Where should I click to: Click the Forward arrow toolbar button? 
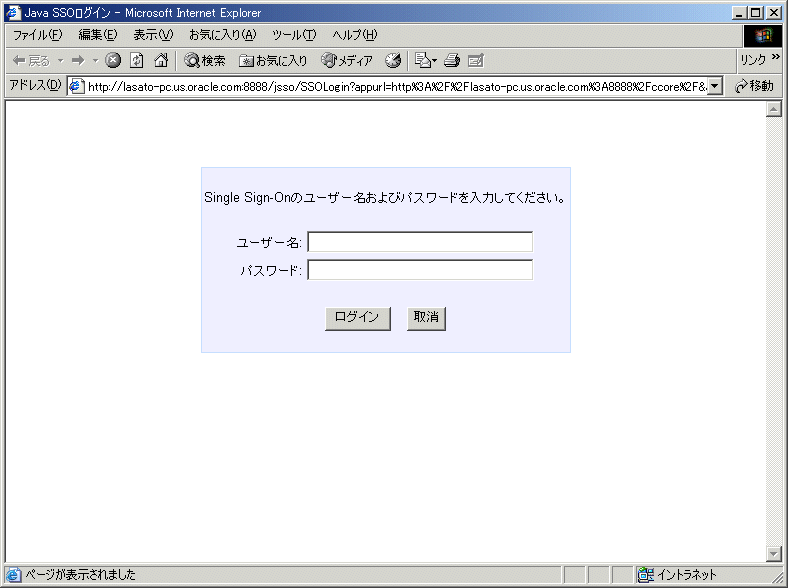pos(78,61)
